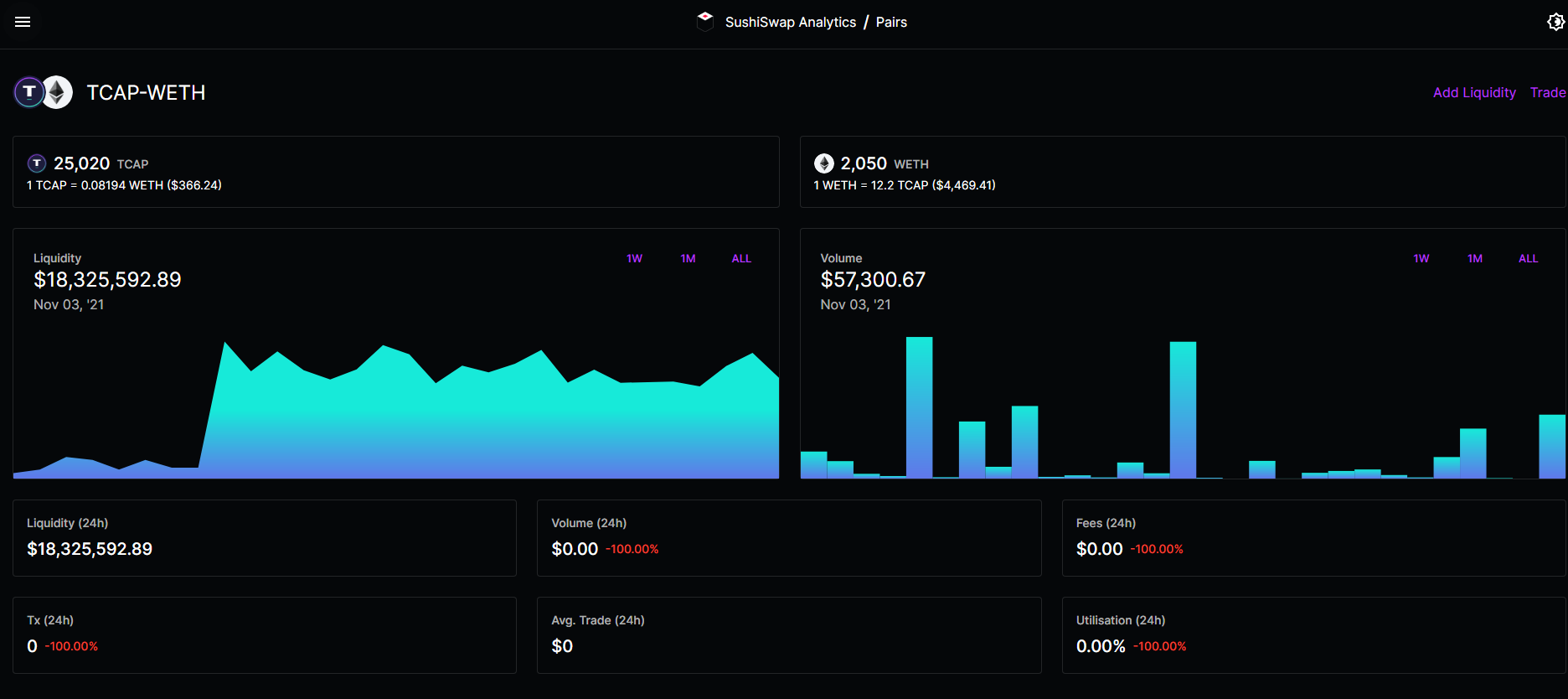Click the Volume chart date Nov 03, '21

tap(855, 305)
